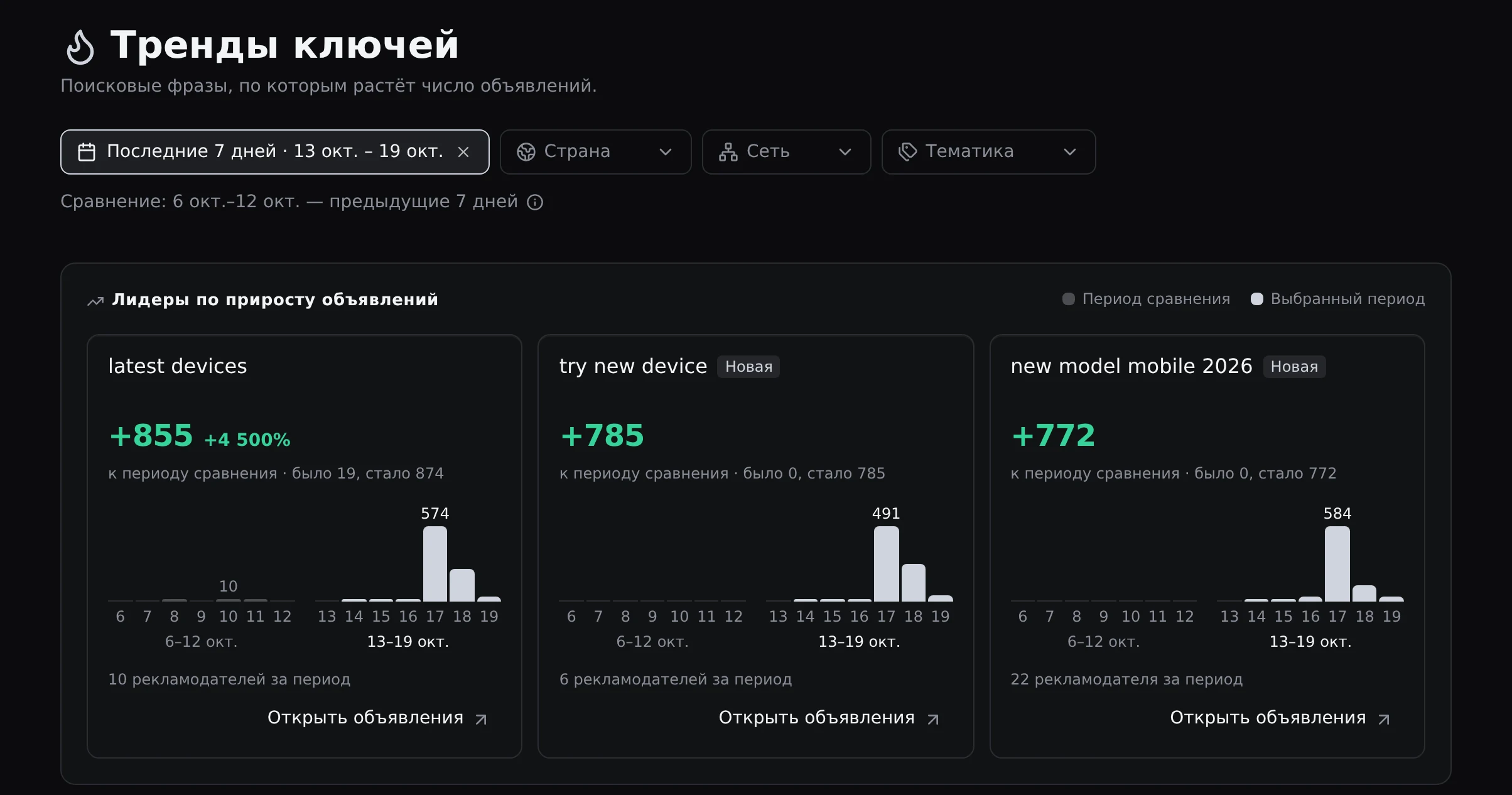Click the trend arrow icon by 'Лидеры по приросту объявлений'

(x=95, y=301)
